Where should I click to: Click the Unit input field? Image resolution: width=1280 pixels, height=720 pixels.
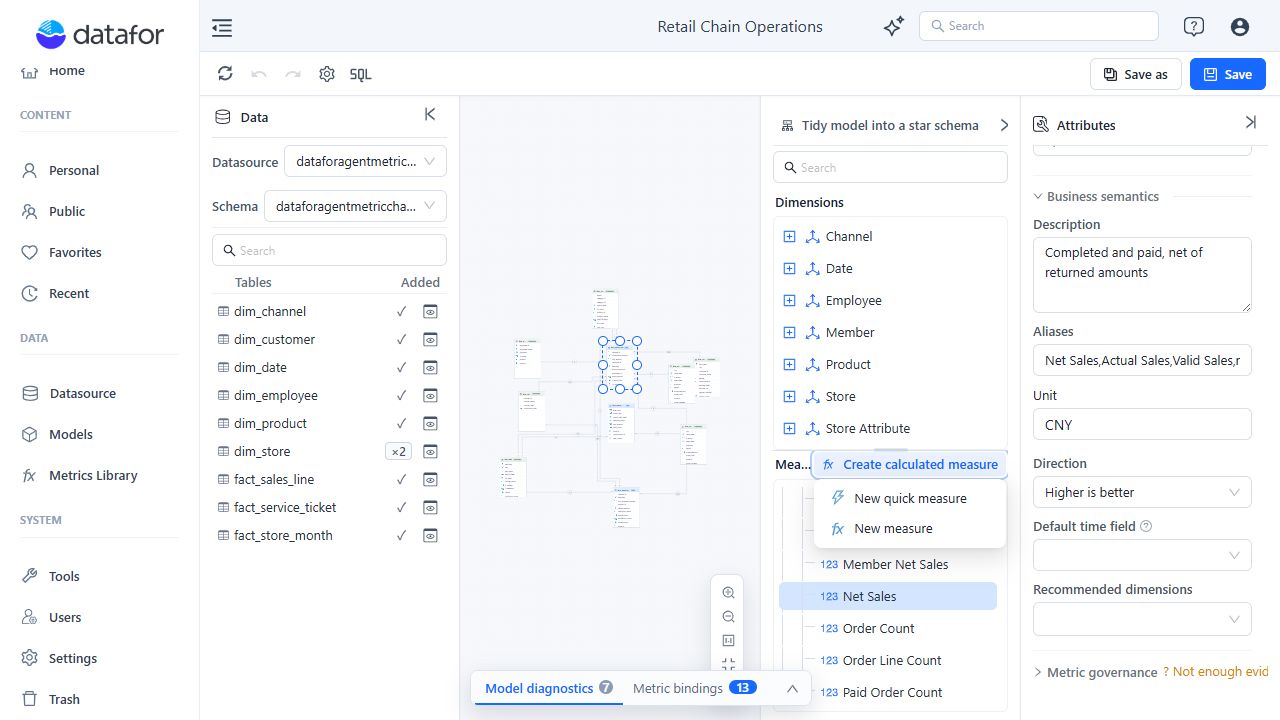[1142, 424]
